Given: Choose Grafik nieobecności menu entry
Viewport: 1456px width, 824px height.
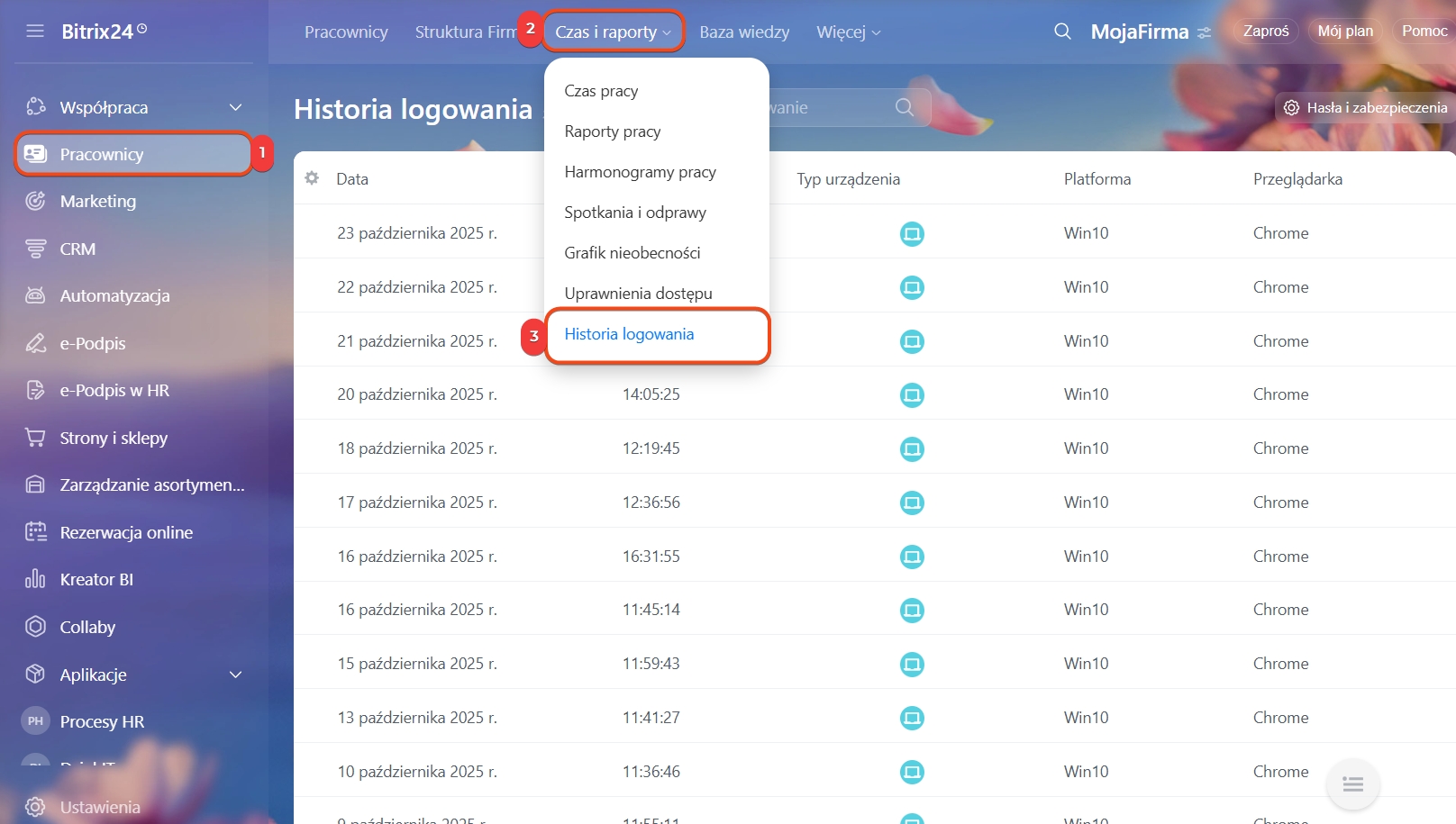Looking at the screenshot, I should 632,253.
